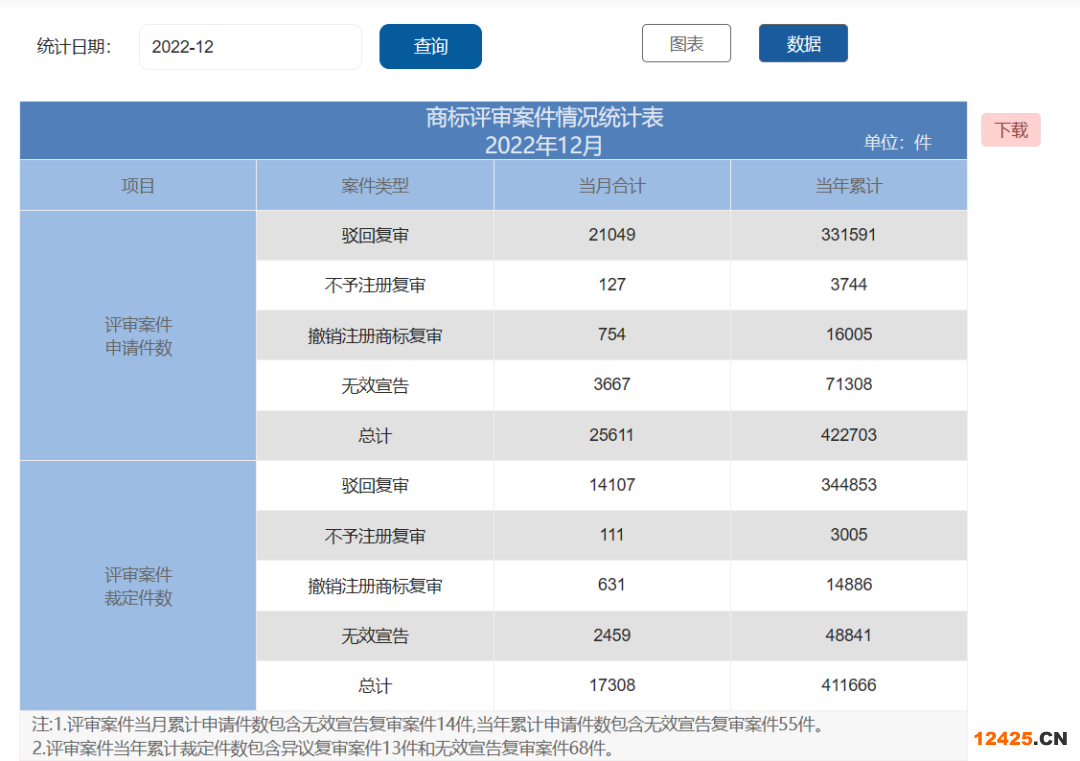
Task: Click yearly total 411666 cell
Action: point(849,685)
